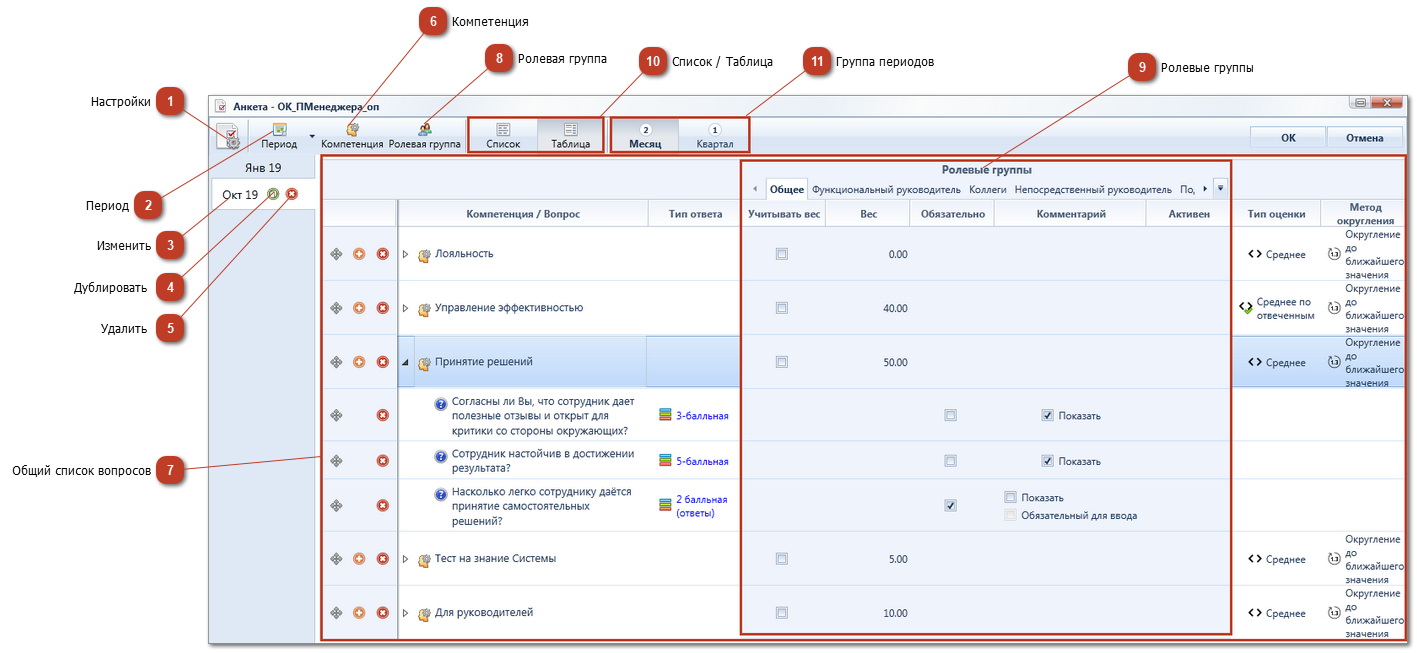
Task: Toggle Обязательно for the 5-балльная question
Action: pyautogui.click(x=950, y=461)
